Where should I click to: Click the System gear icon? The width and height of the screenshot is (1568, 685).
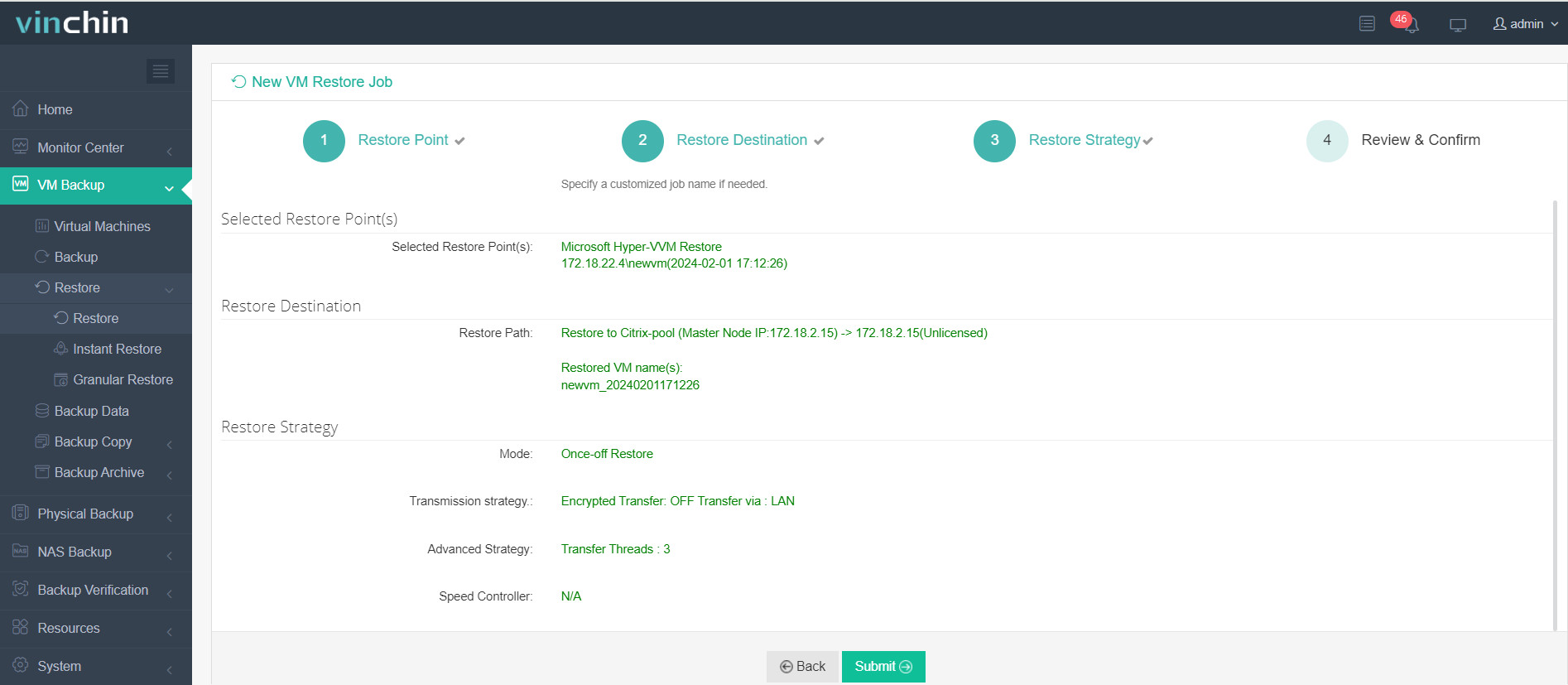pos(21,665)
